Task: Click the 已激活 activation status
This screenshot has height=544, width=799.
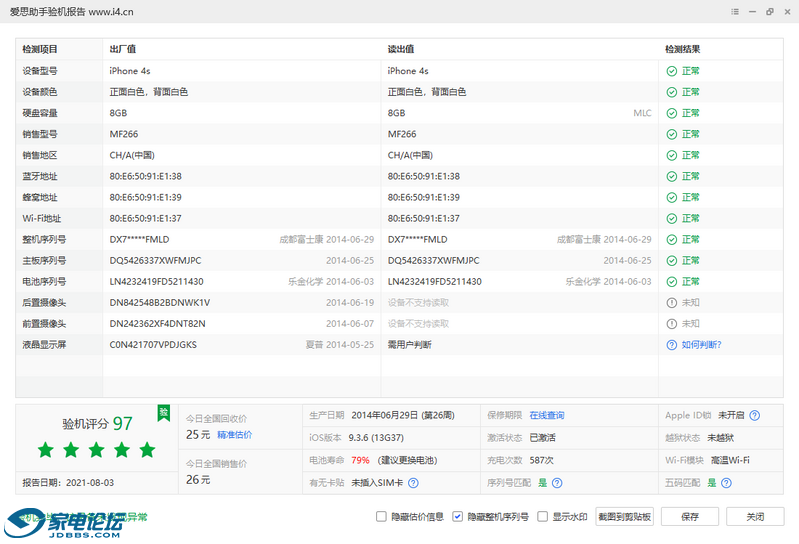Action: coord(542,438)
